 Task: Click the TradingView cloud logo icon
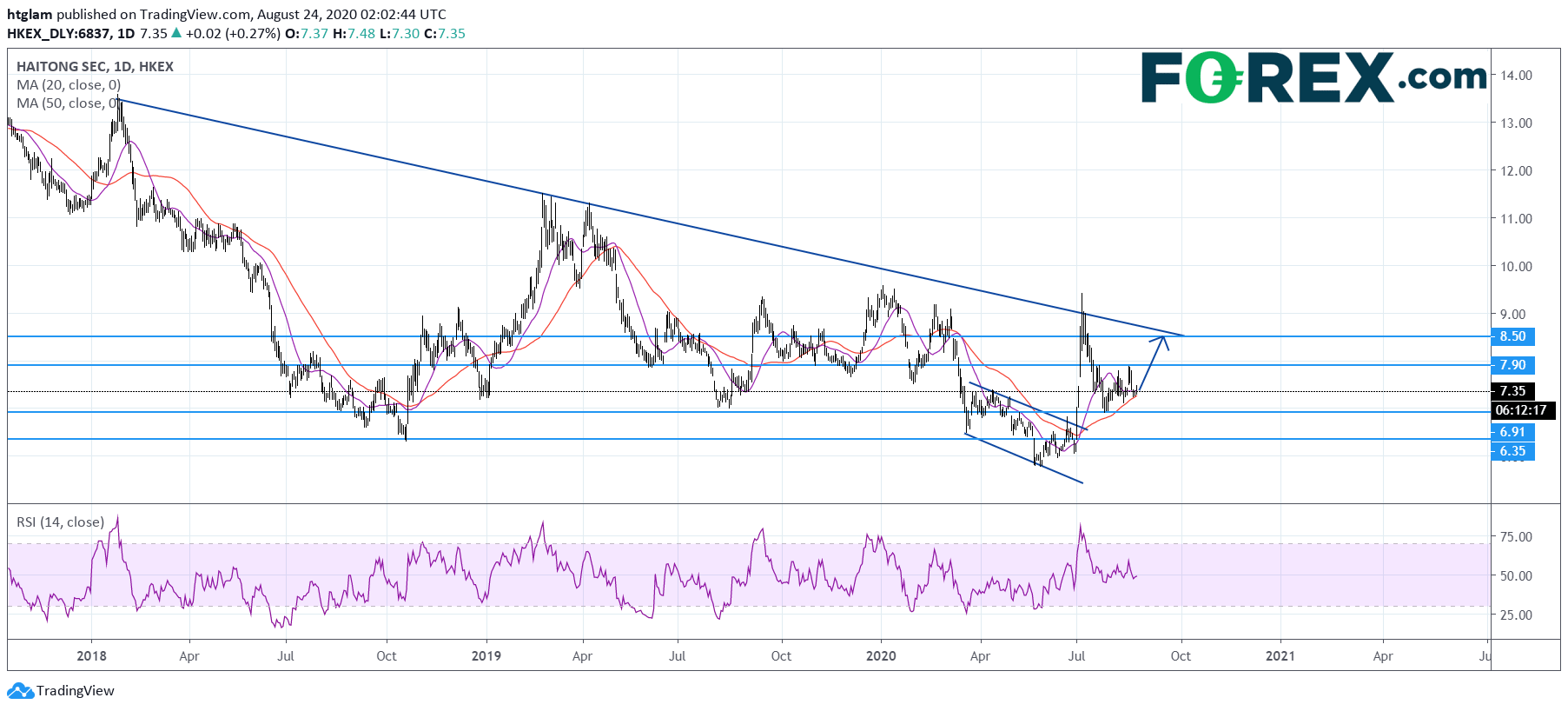point(20,691)
